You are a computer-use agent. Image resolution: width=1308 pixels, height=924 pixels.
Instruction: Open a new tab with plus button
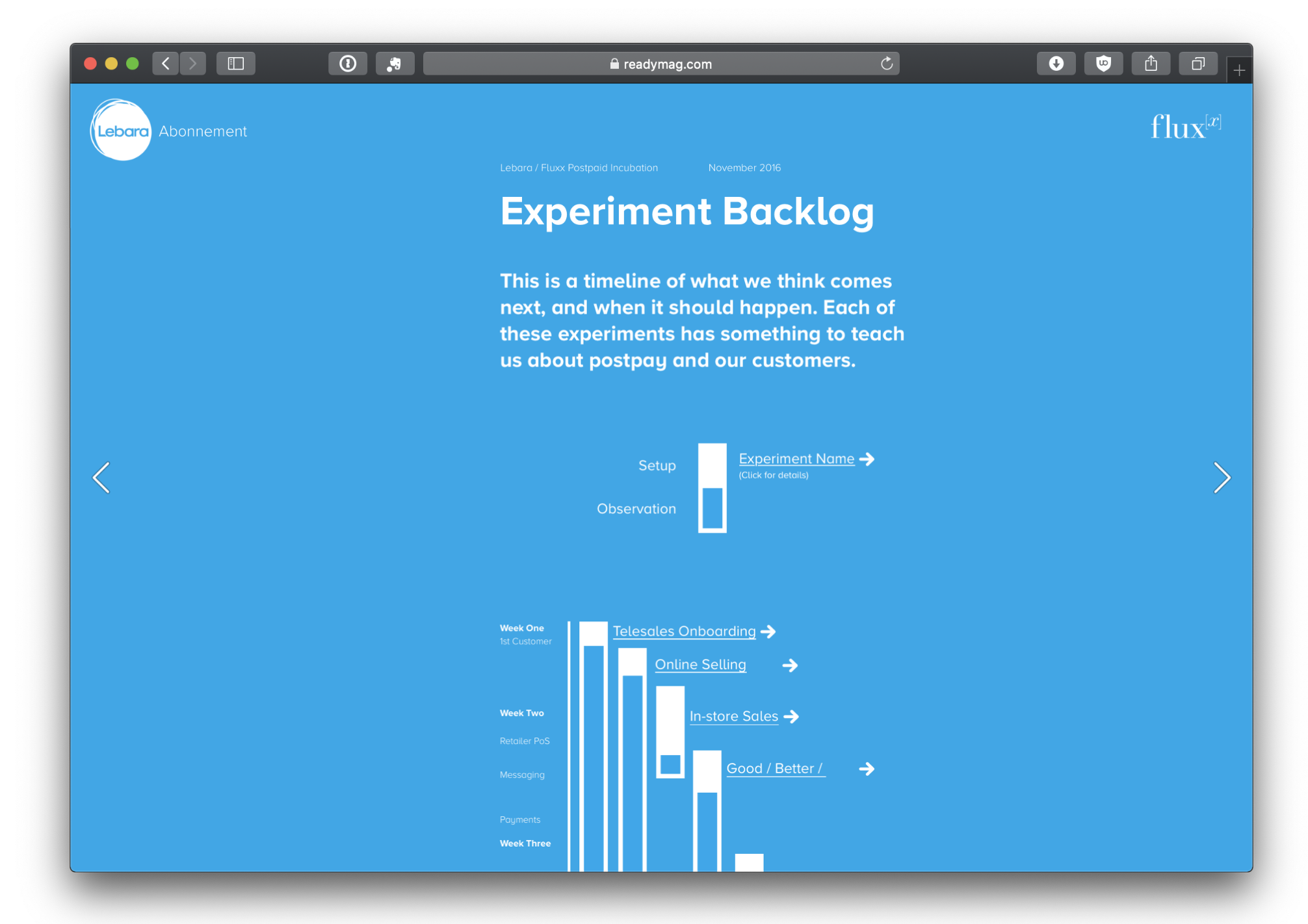point(1239,70)
